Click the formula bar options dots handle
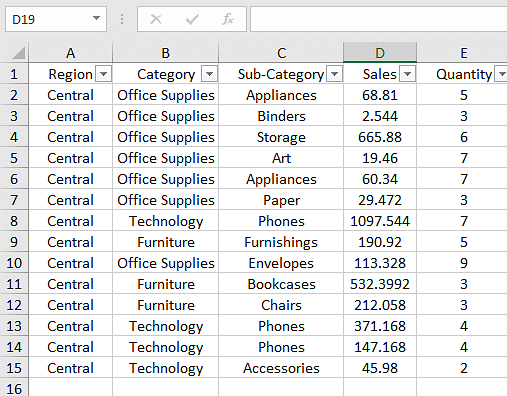Screen dimensions: 507x396 click(122, 19)
